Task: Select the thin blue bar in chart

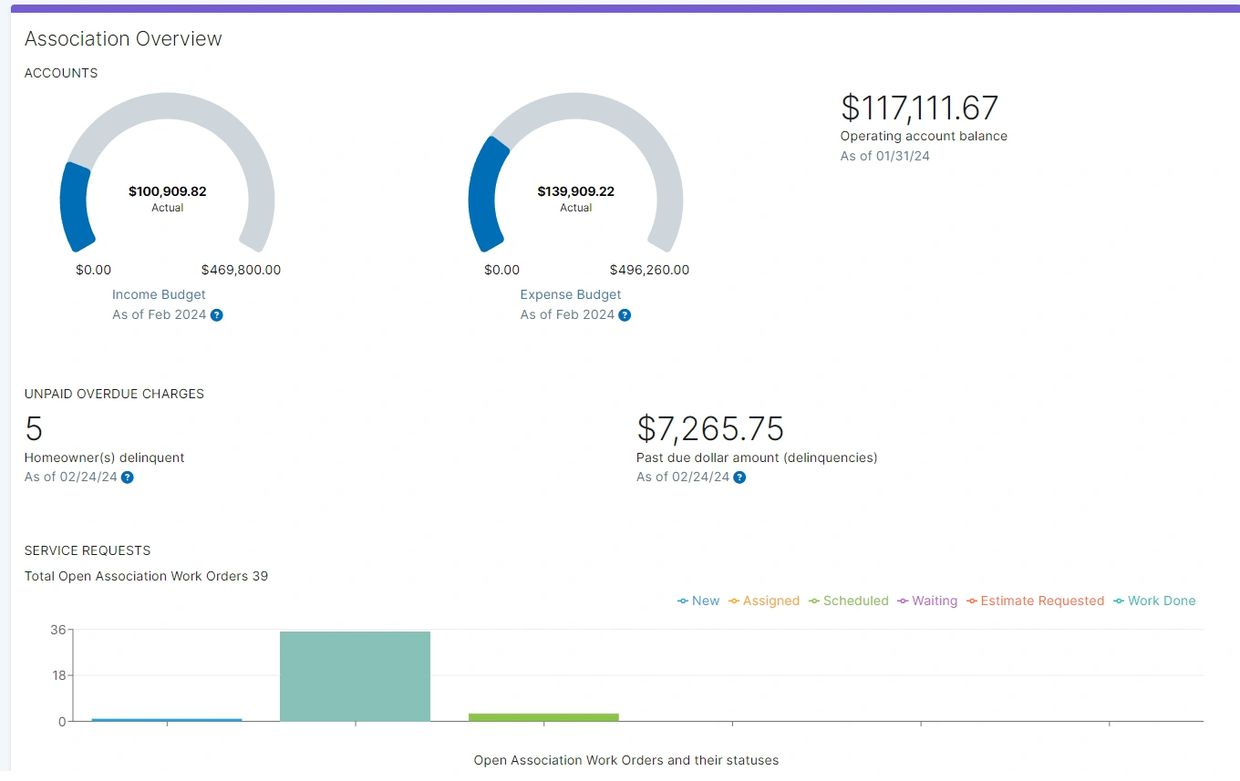Action: tap(166, 719)
